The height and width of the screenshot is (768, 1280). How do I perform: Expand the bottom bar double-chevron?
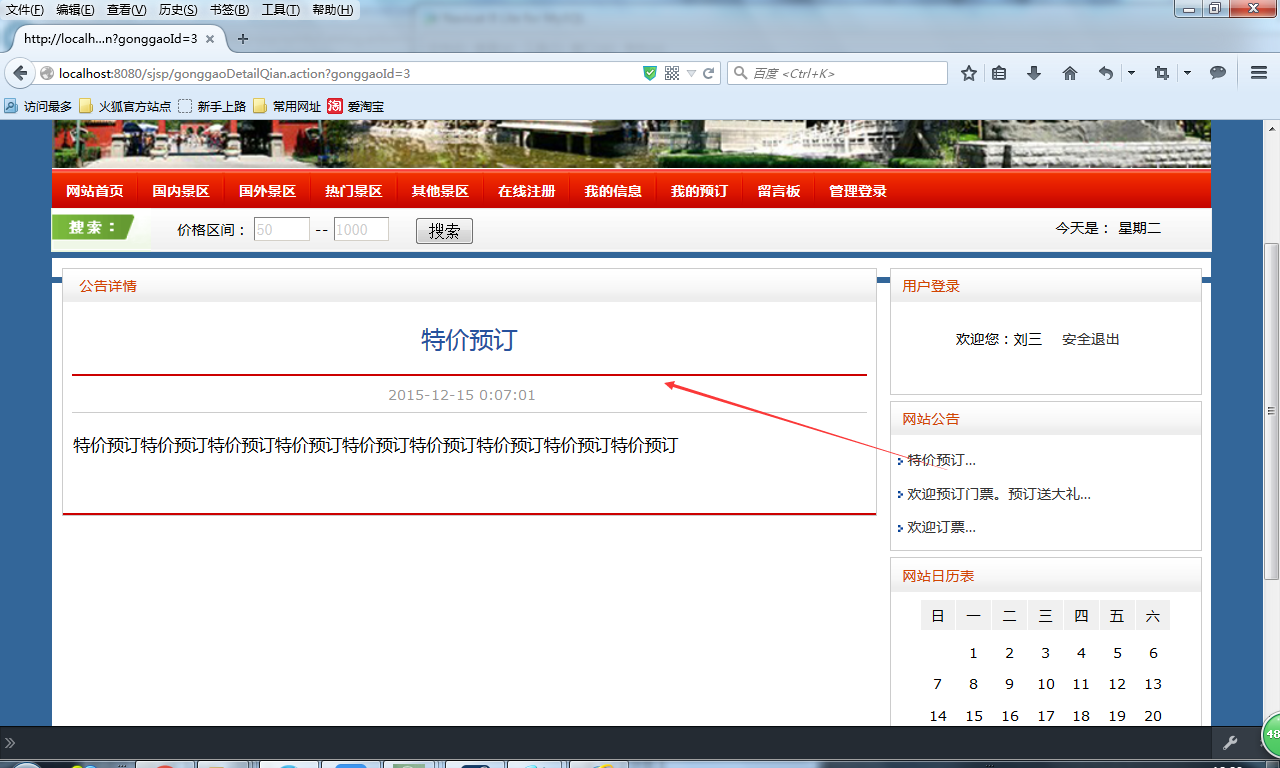tap(10, 743)
